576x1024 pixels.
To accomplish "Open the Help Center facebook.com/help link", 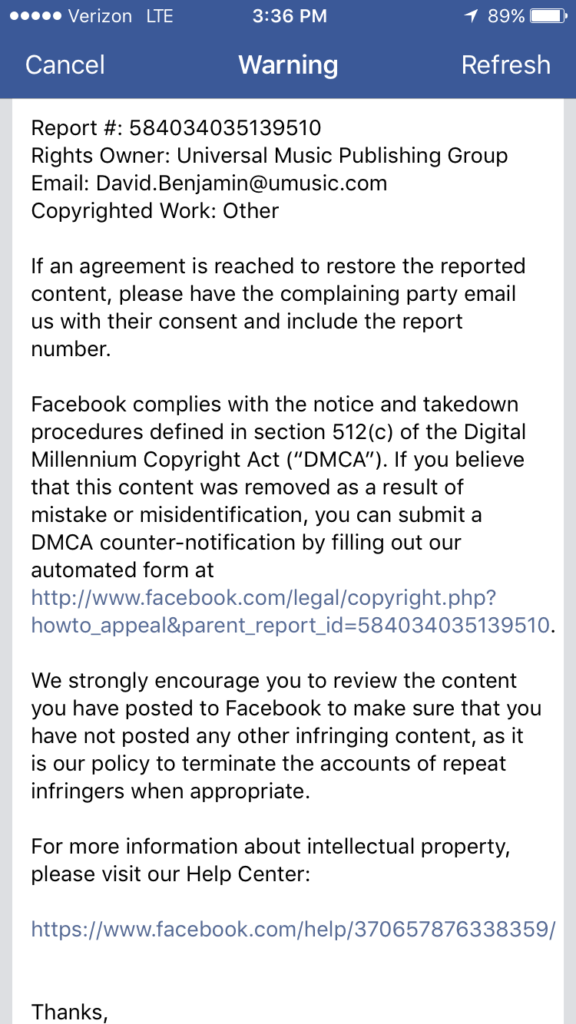I will point(293,929).
